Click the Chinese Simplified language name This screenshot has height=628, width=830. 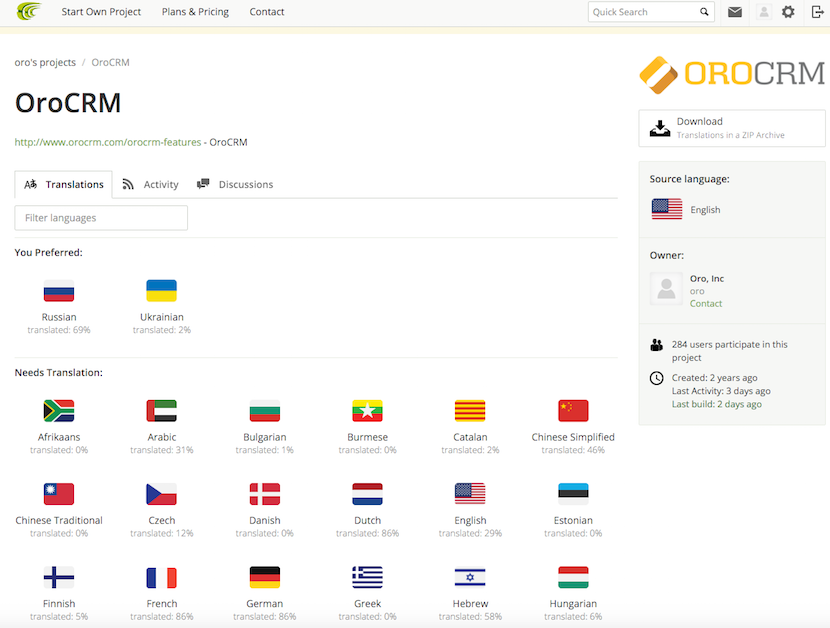(x=573, y=437)
